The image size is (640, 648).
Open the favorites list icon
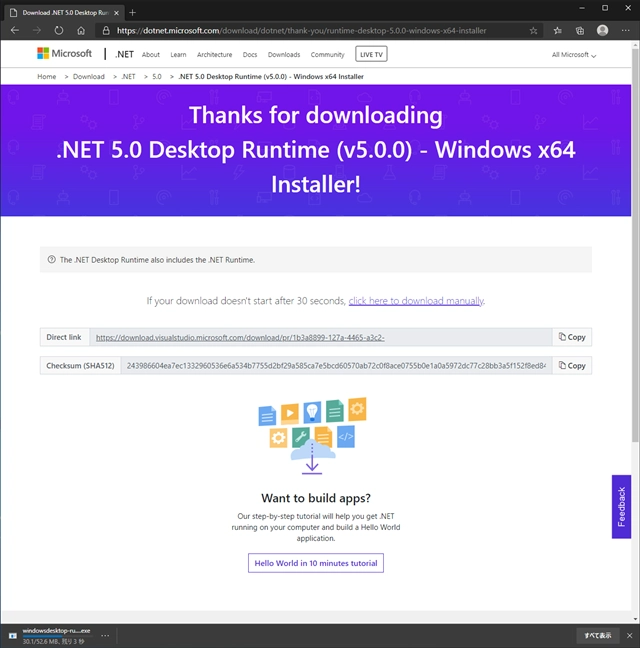(x=557, y=30)
